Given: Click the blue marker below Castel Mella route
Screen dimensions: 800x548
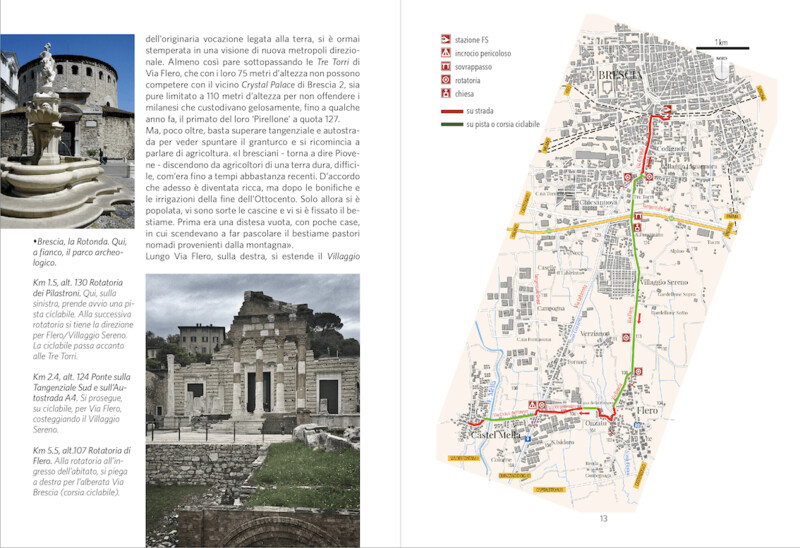Looking at the screenshot, I should pyautogui.click(x=528, y=438).
